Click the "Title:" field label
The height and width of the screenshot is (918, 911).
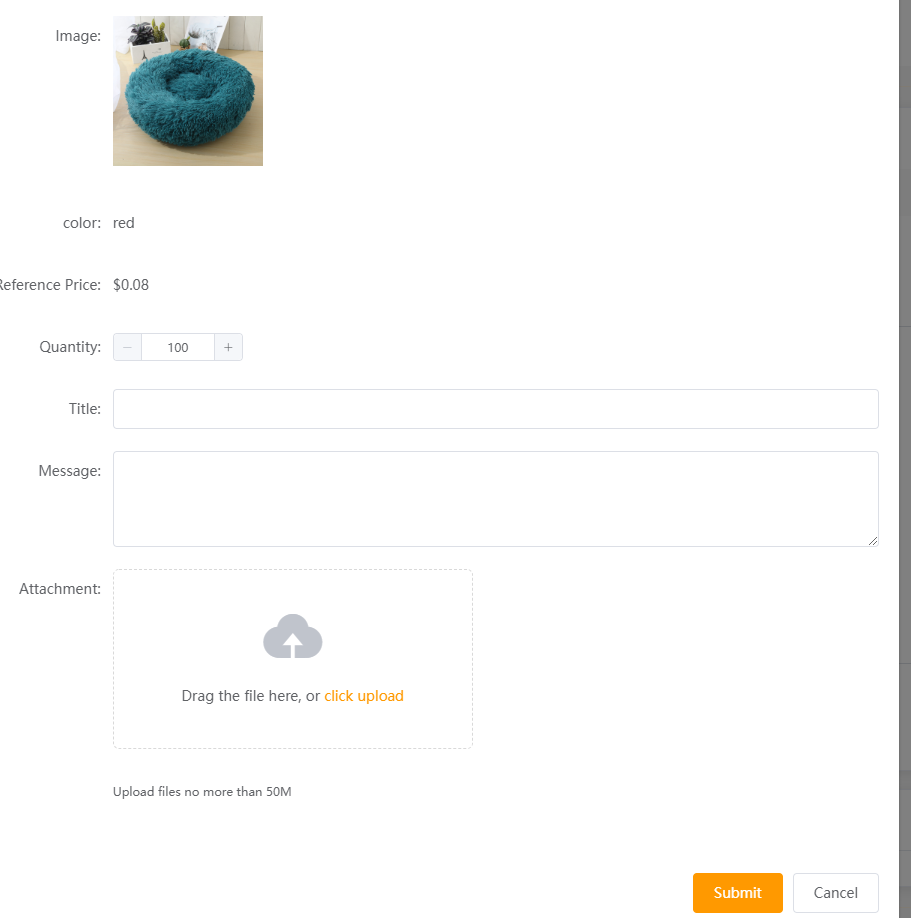point(85,409)
